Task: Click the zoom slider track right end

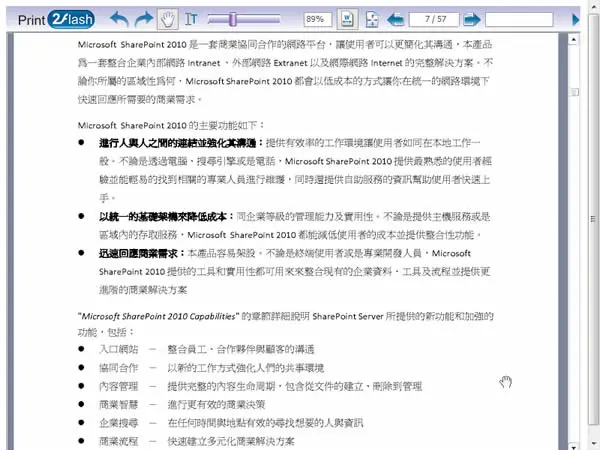Action: pyautogui.click(x=277, y=19)
